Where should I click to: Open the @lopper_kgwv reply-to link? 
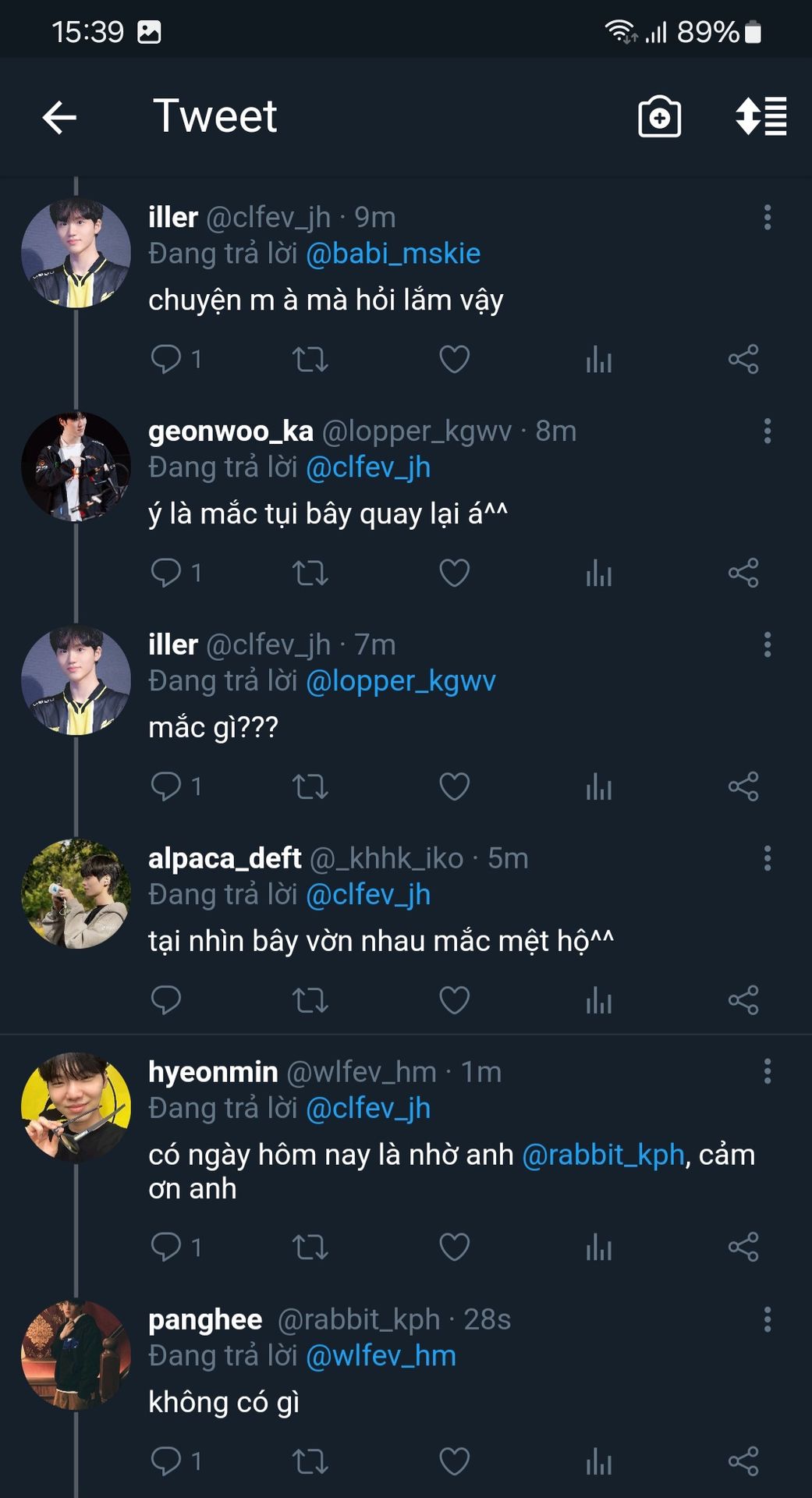401,681
